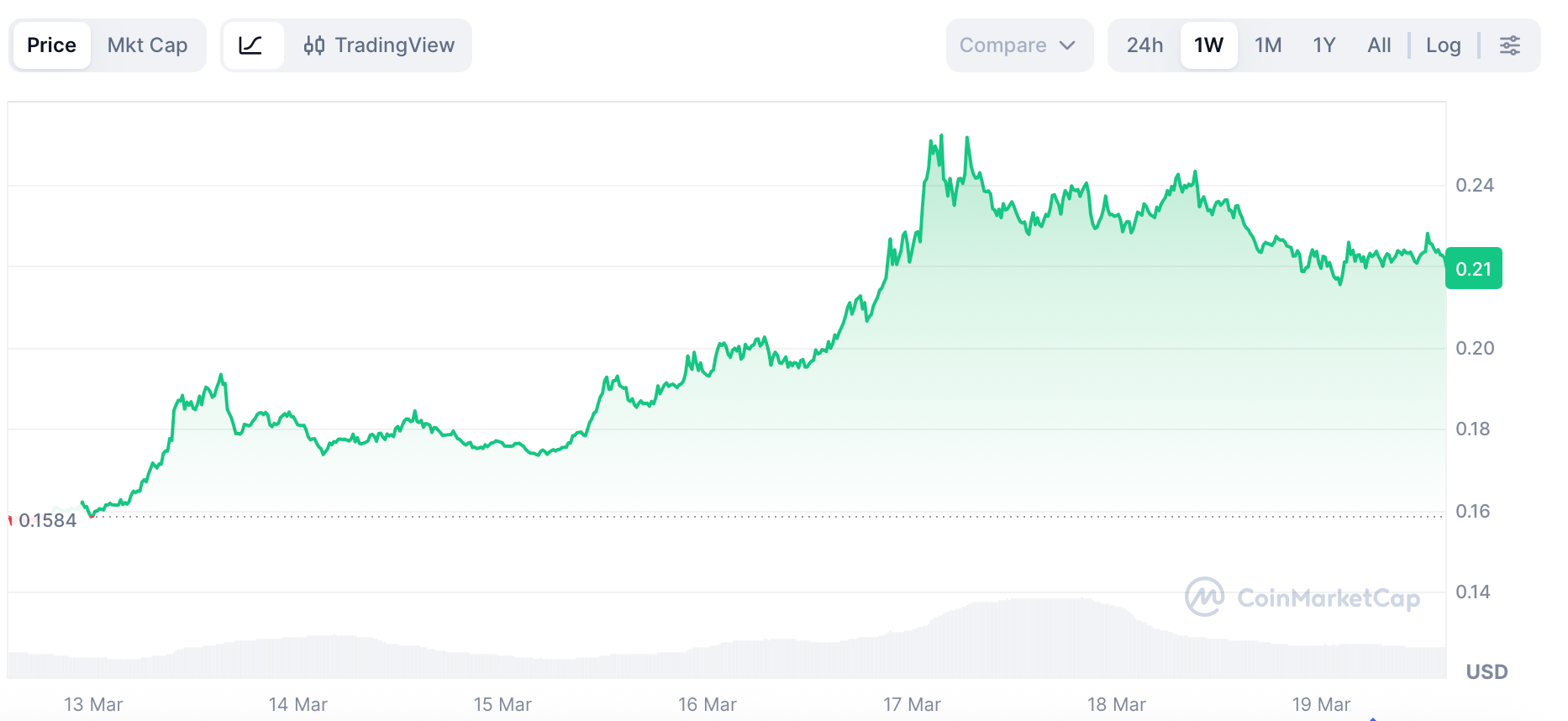Open chart settings sliders icon
Viewport: 1568px width, 721px height.
click(x=1509, y=45)
